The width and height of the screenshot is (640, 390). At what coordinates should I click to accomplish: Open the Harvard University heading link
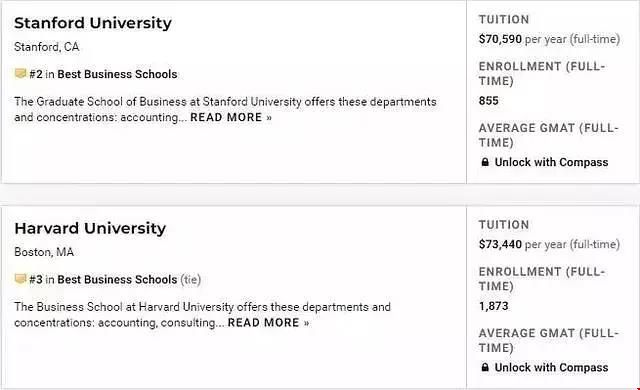tap(90, 228)
